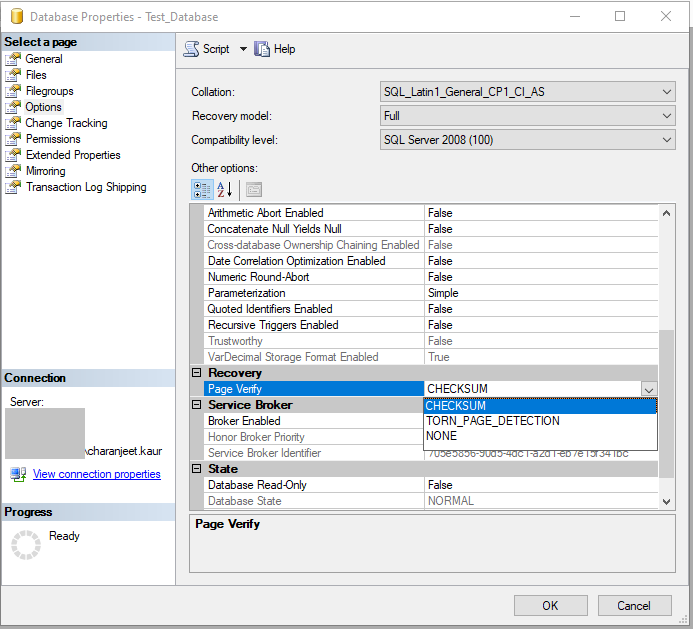Screen dimensions: 693x629
Task: Click the Filegroups page icon
Action: click(x=13, y=91)
